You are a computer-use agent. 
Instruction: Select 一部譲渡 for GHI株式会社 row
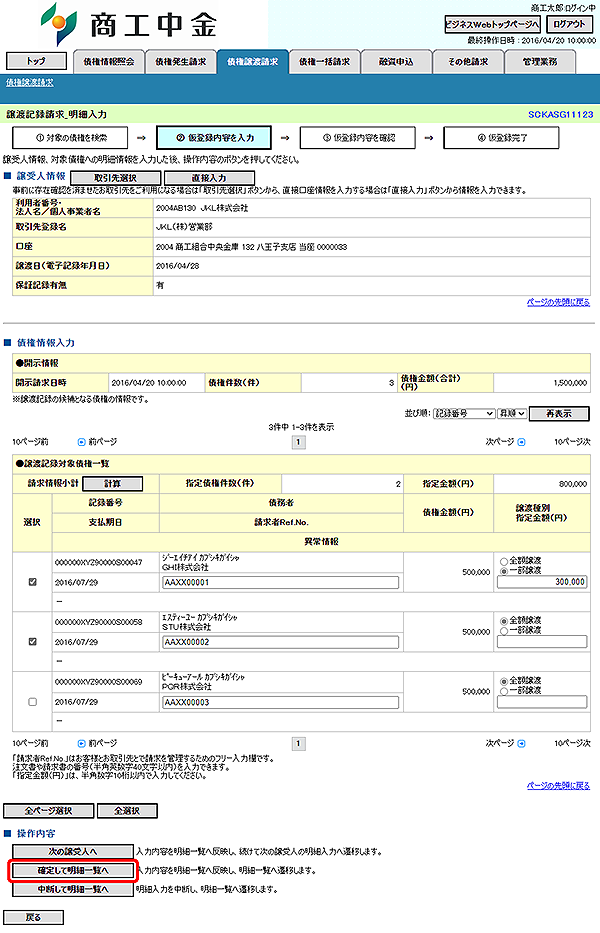click(x=504, y=571)
